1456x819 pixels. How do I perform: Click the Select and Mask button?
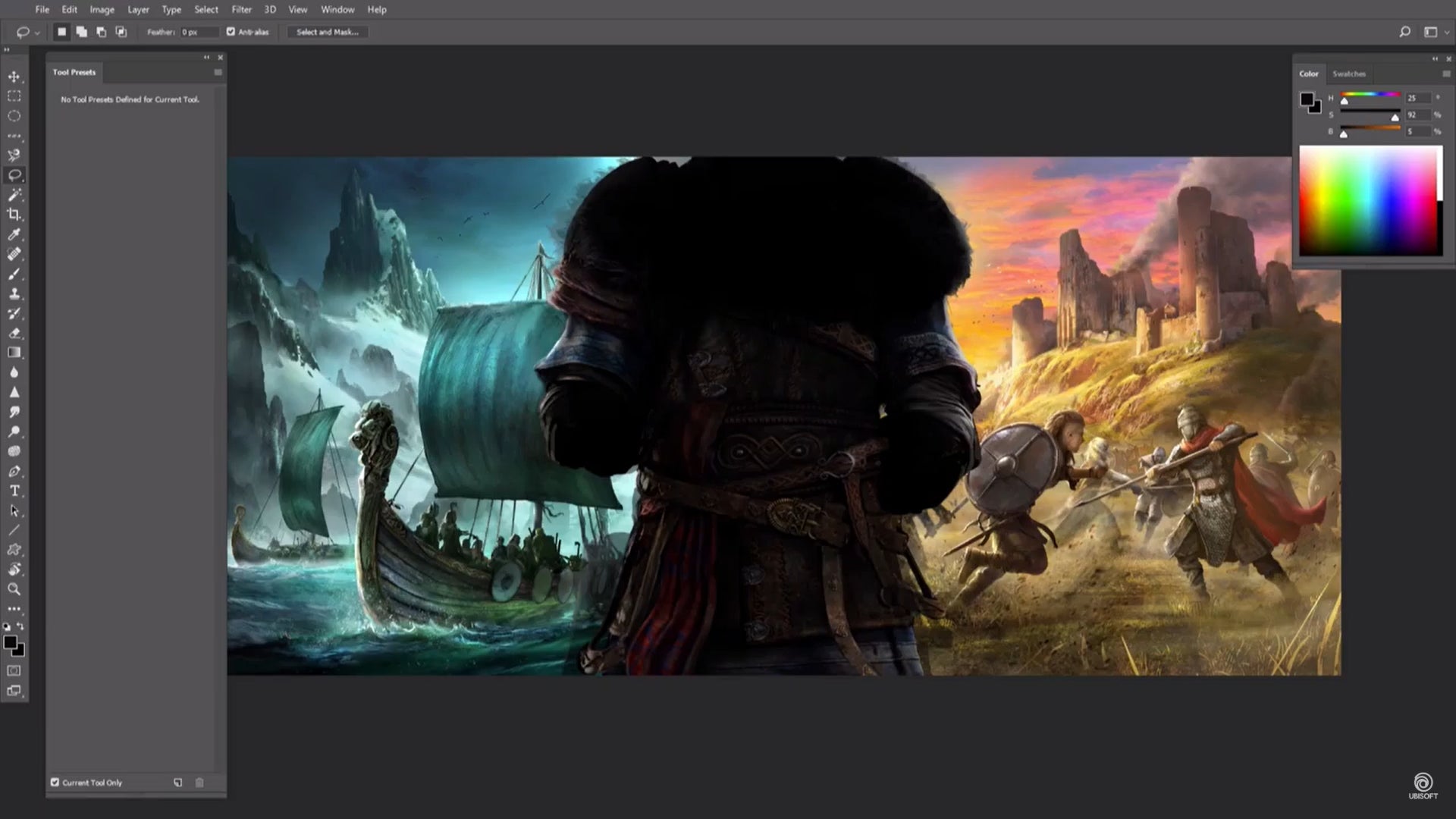(327, 32)
